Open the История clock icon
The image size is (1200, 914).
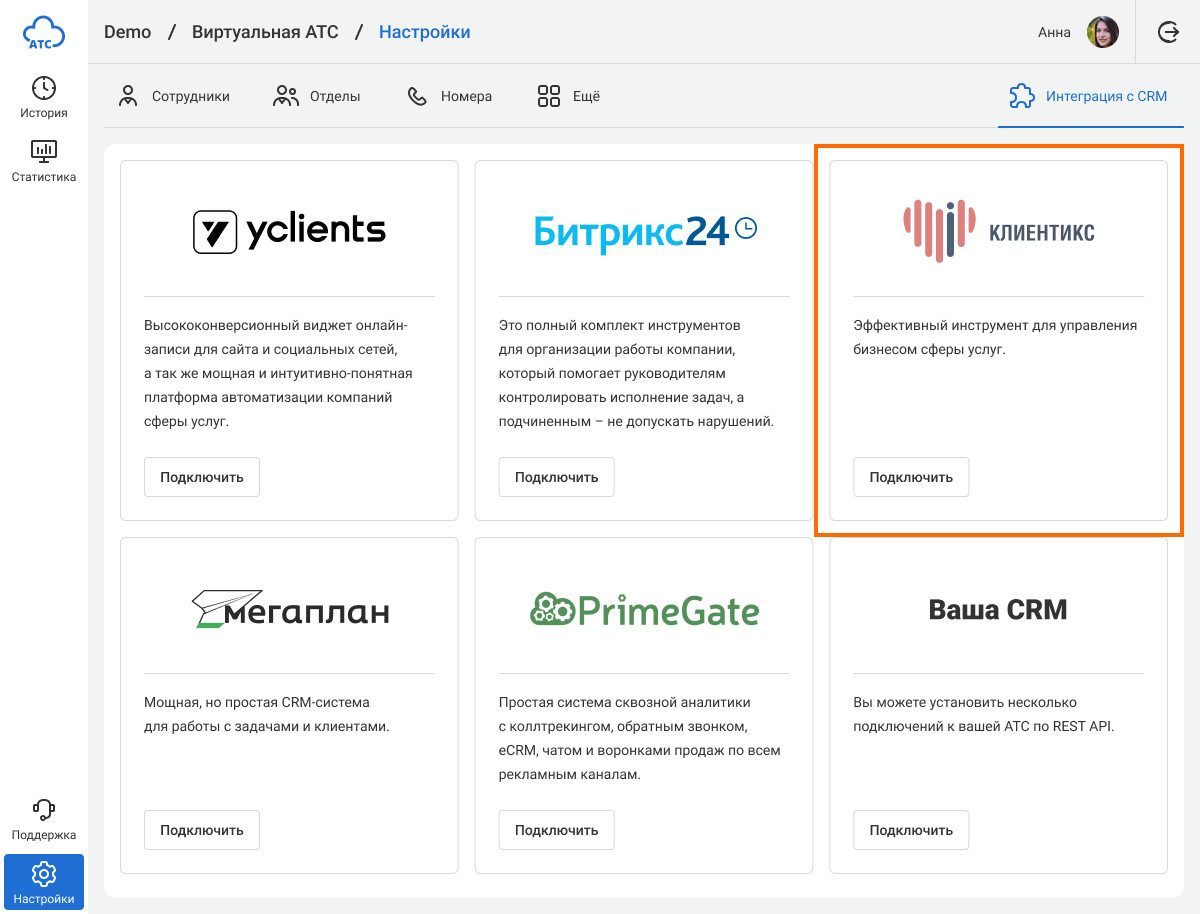pyautogui.click(x=43, y=88)
